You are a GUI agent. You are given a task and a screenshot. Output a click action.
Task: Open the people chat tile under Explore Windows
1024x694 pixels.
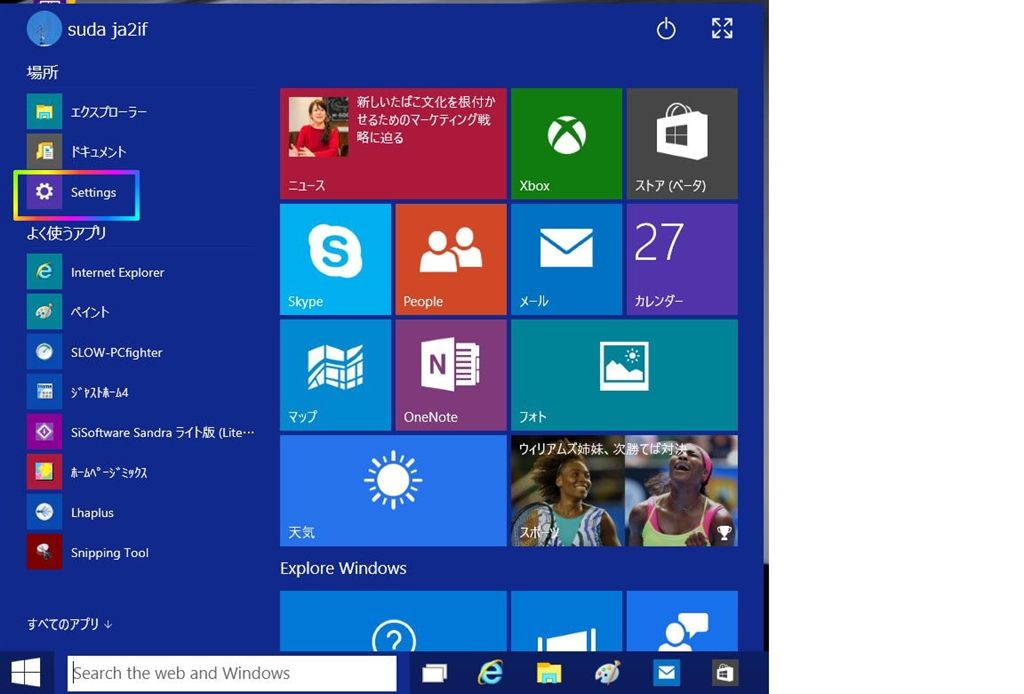coord(682,621)
